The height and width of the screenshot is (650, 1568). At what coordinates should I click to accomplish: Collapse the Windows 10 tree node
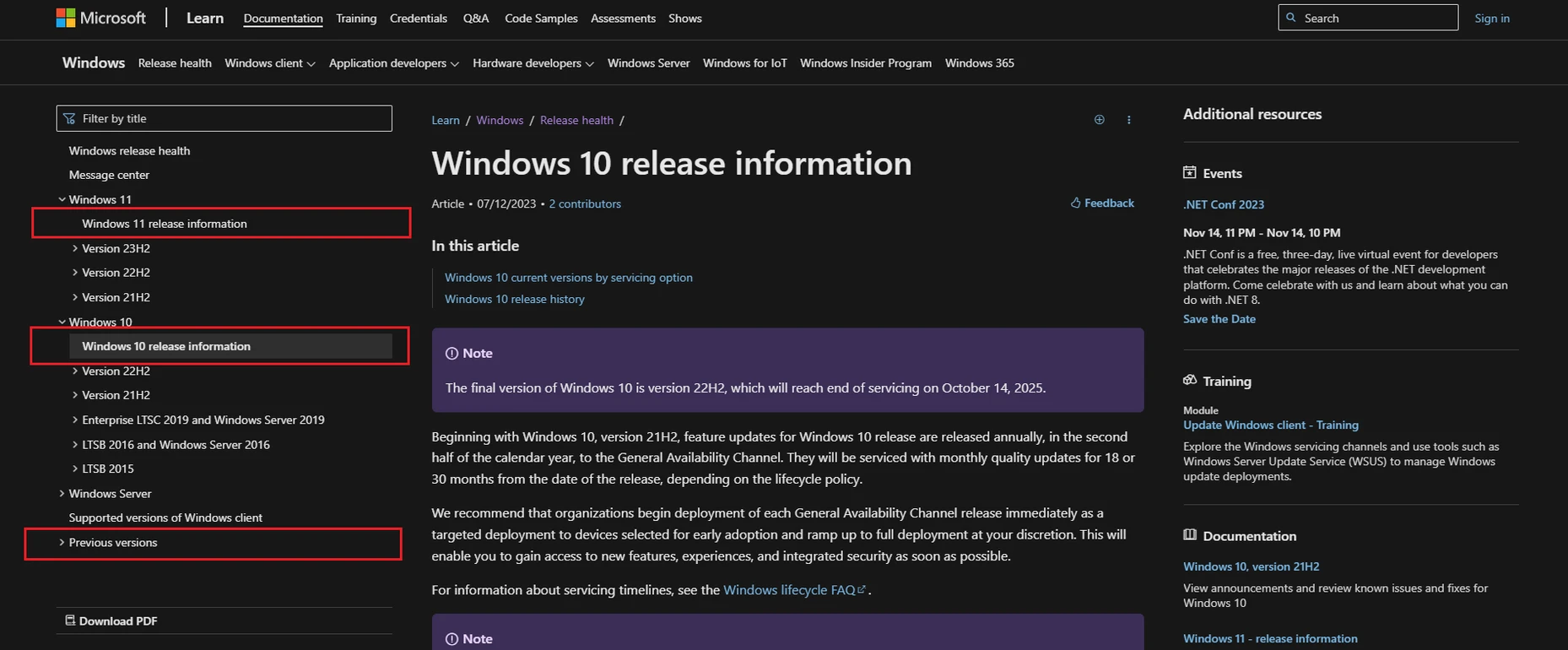click(62, 322)
